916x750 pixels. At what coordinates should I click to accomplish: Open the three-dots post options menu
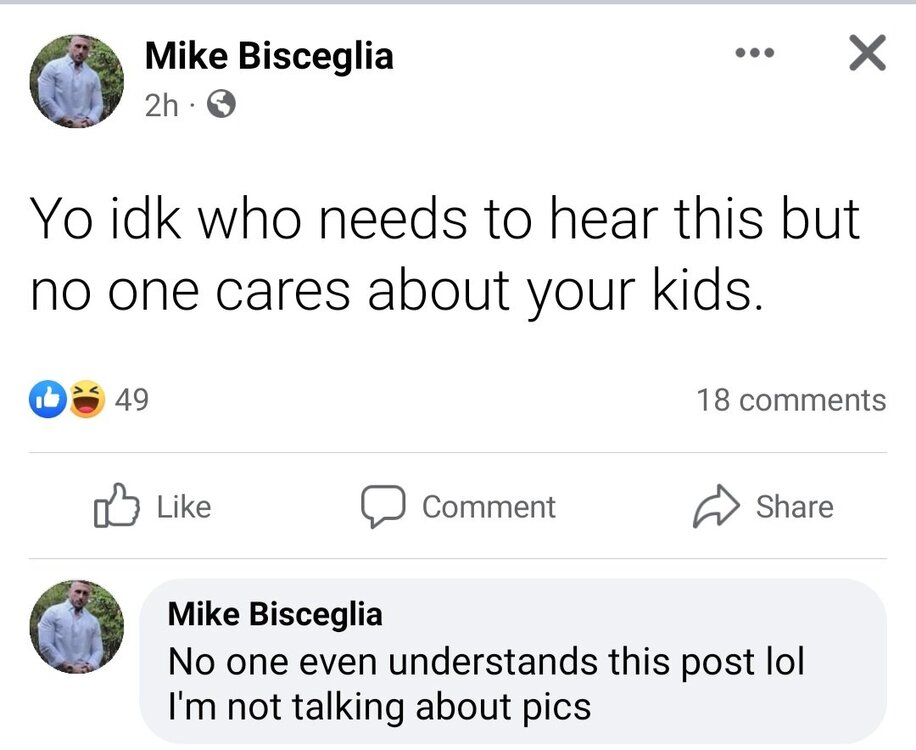click(752, 54)
